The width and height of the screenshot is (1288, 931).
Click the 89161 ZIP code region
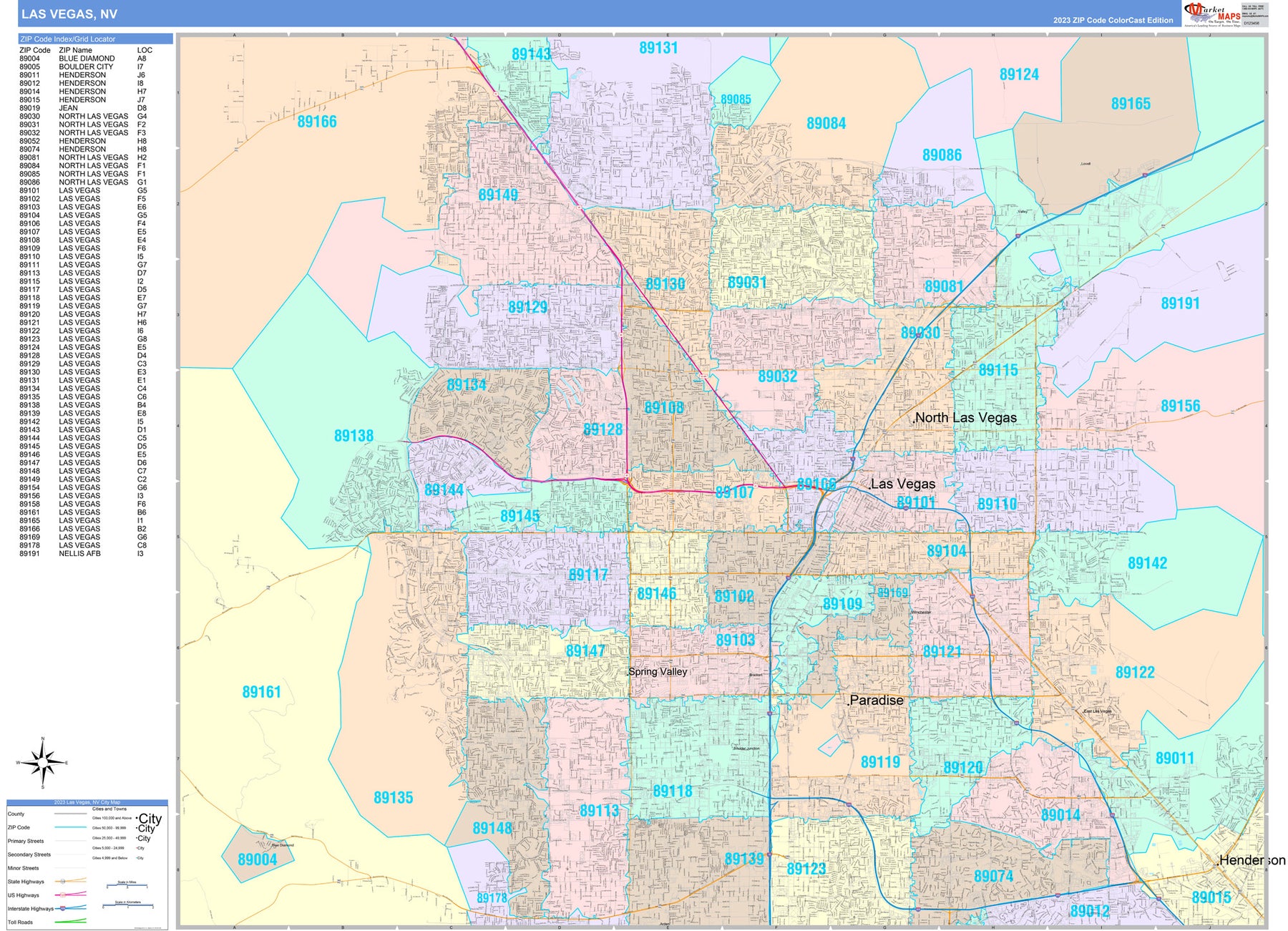point(261,692)
